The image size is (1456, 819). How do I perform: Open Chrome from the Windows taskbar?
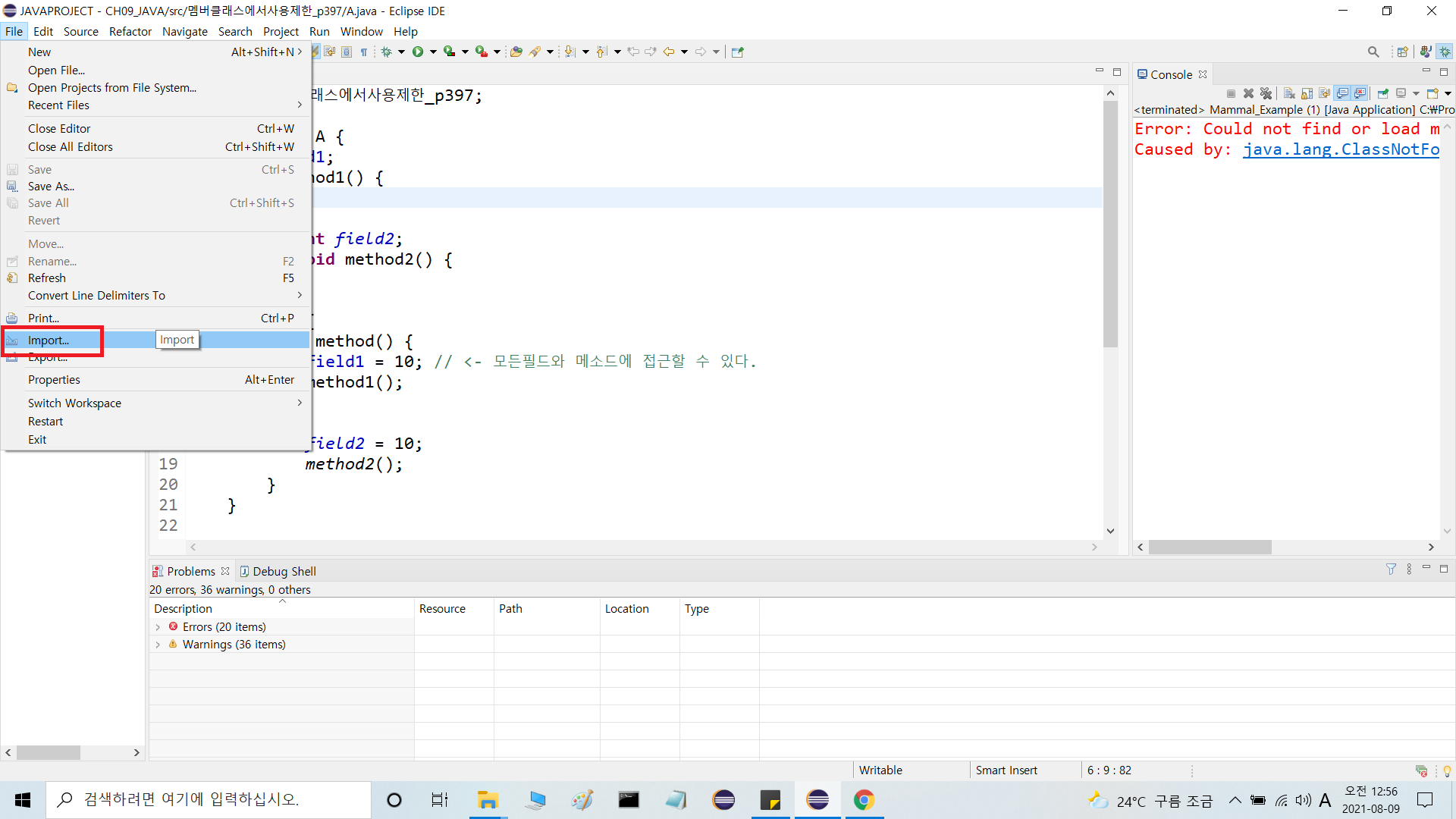click(x=864, y=800)
